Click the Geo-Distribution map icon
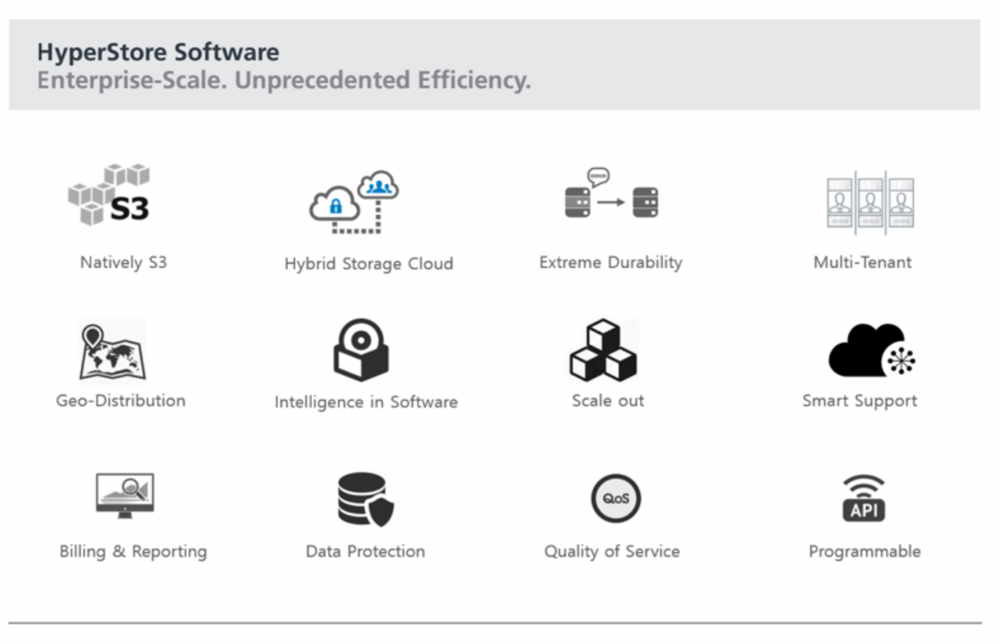Image resolution: width=1000 pixels, height=644 pixels. [113, 351]
